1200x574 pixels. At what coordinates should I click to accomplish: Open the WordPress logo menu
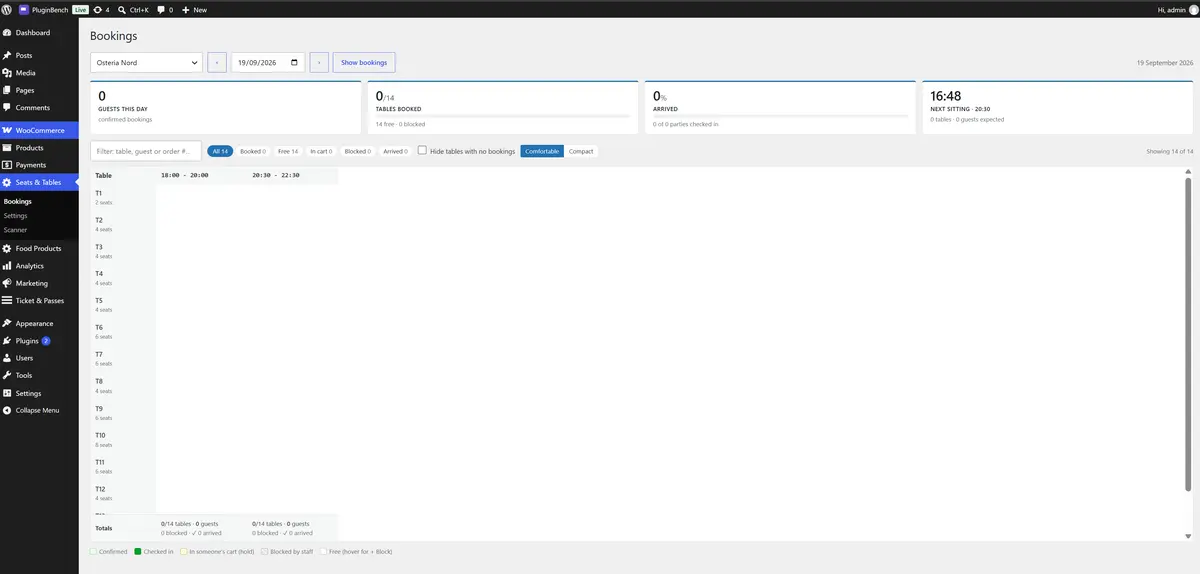tap(7, 9)
